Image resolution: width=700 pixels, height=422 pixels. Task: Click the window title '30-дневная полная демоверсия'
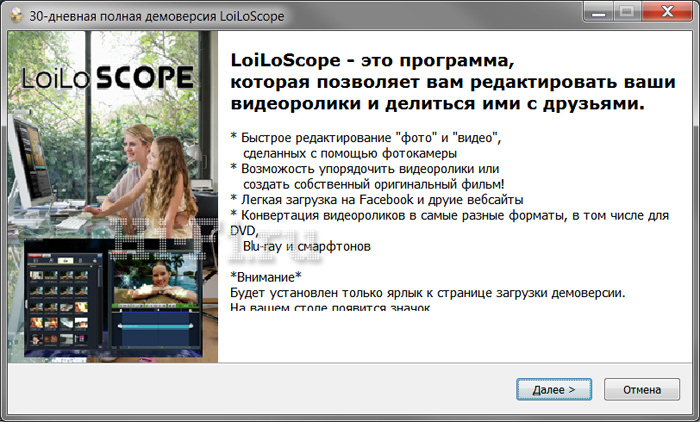153,14
